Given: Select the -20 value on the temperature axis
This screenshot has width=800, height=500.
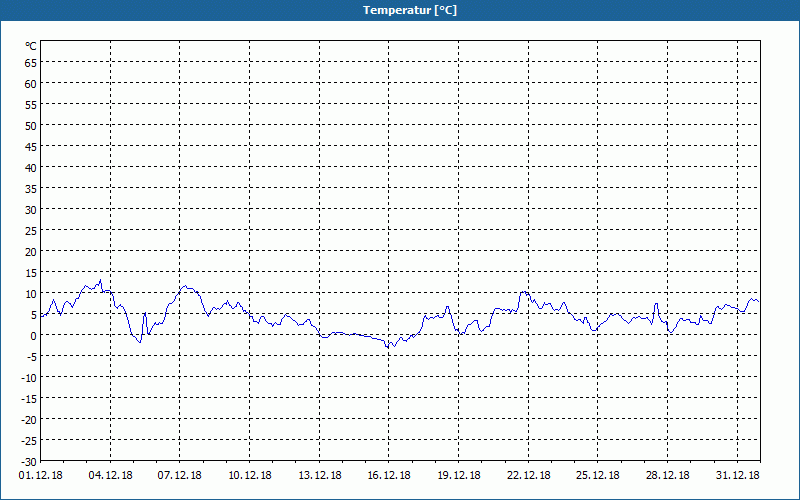Looking at the screenshot, I should tap(29, 419).
